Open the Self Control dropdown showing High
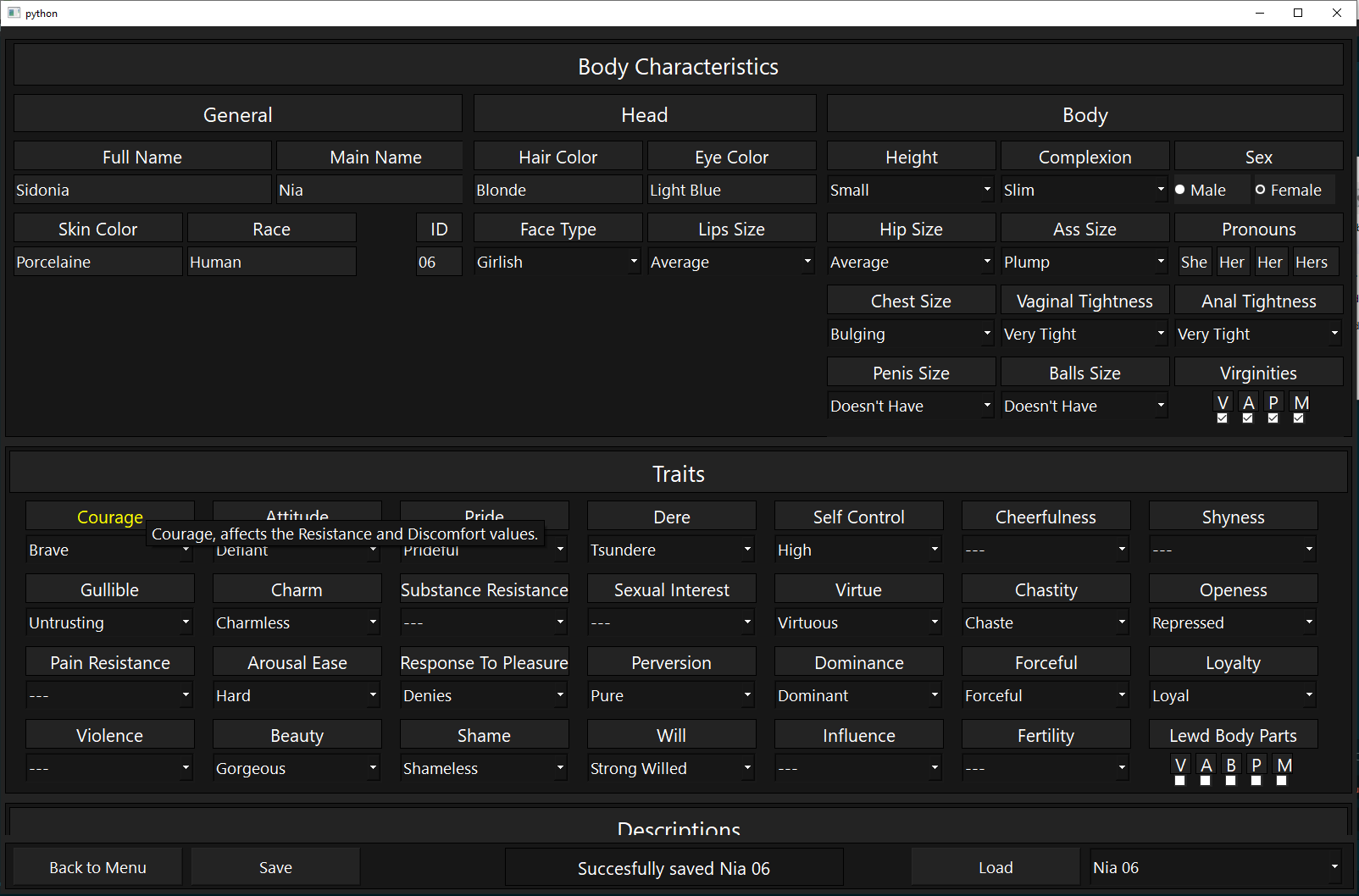 [x=858, y=550]
